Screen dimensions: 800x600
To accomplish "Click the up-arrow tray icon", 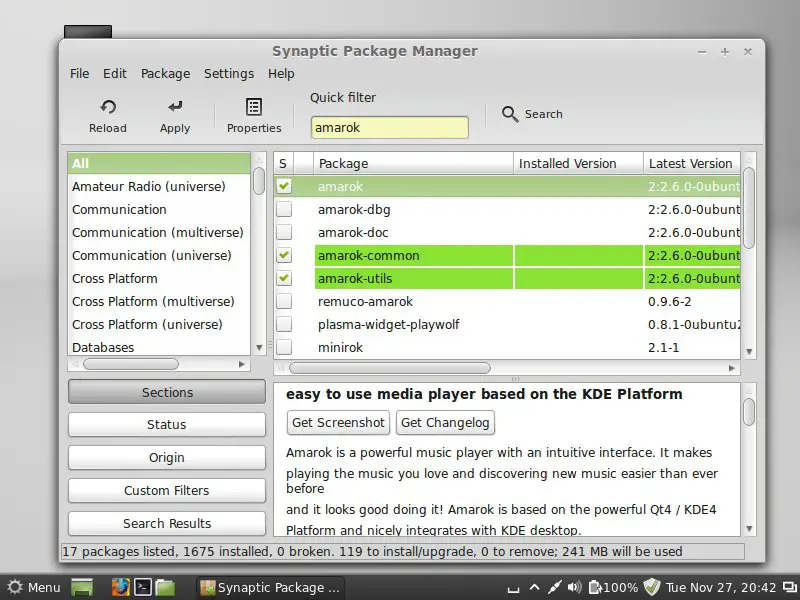I will pyautogui.click(x=534, y=587).
